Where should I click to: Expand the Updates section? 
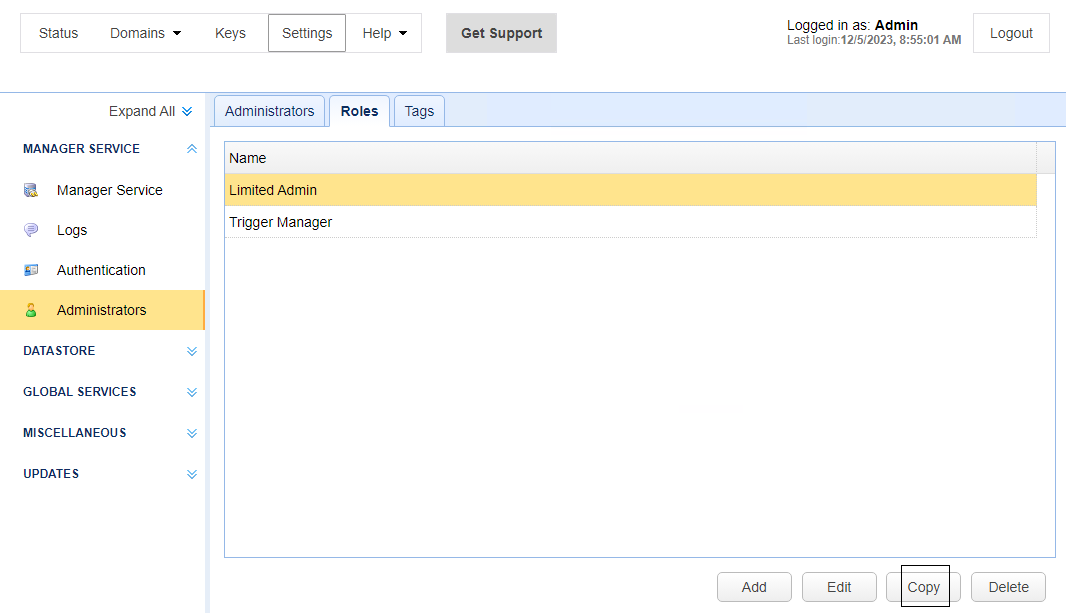192,474
